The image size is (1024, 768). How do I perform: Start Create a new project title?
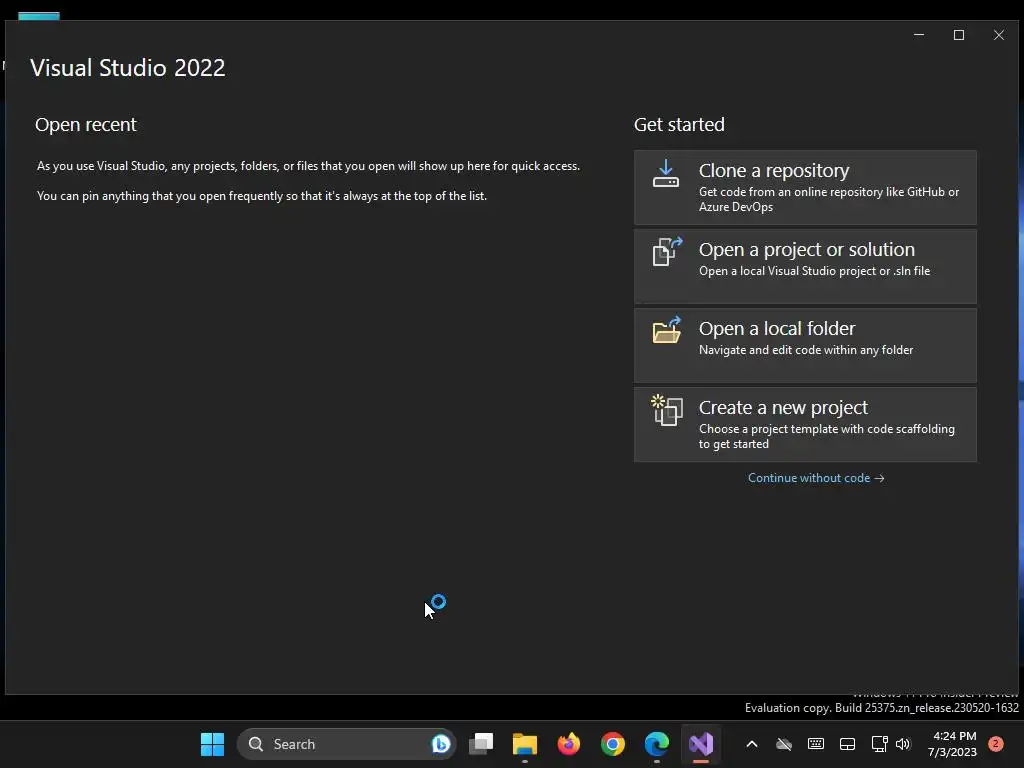point(783,408)
